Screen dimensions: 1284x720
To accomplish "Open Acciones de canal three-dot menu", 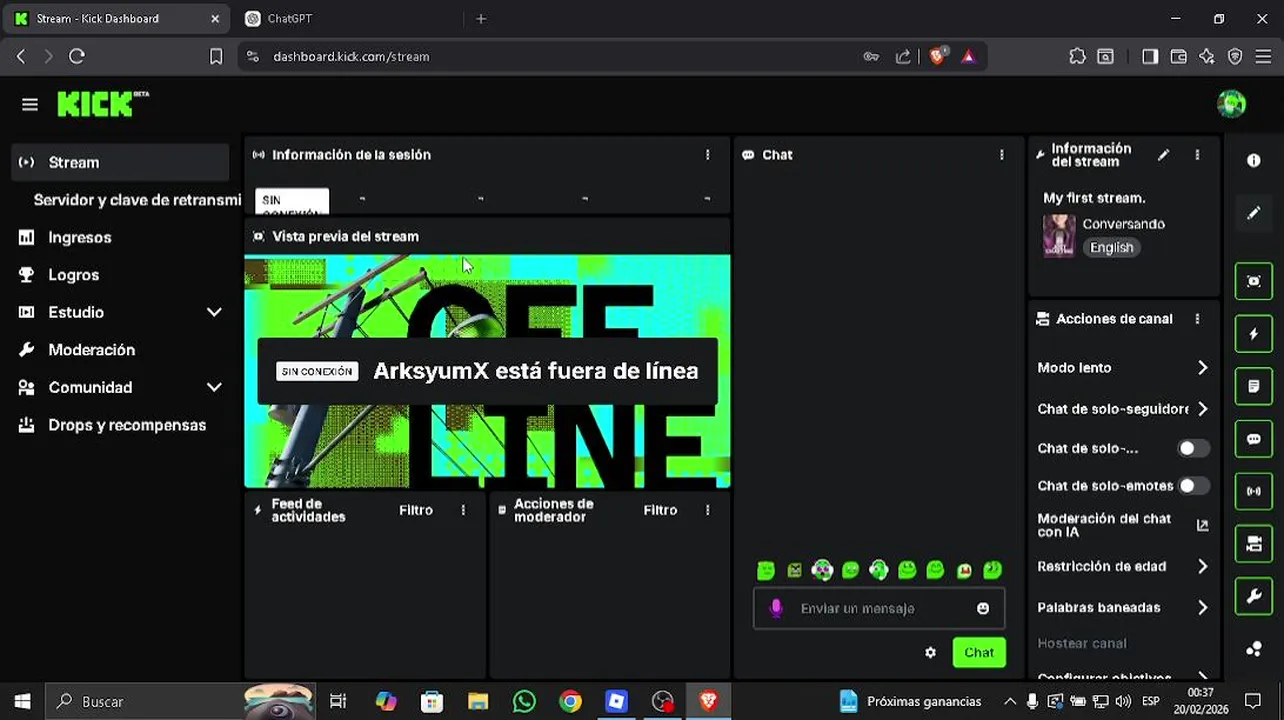I will pos(1197,319).
